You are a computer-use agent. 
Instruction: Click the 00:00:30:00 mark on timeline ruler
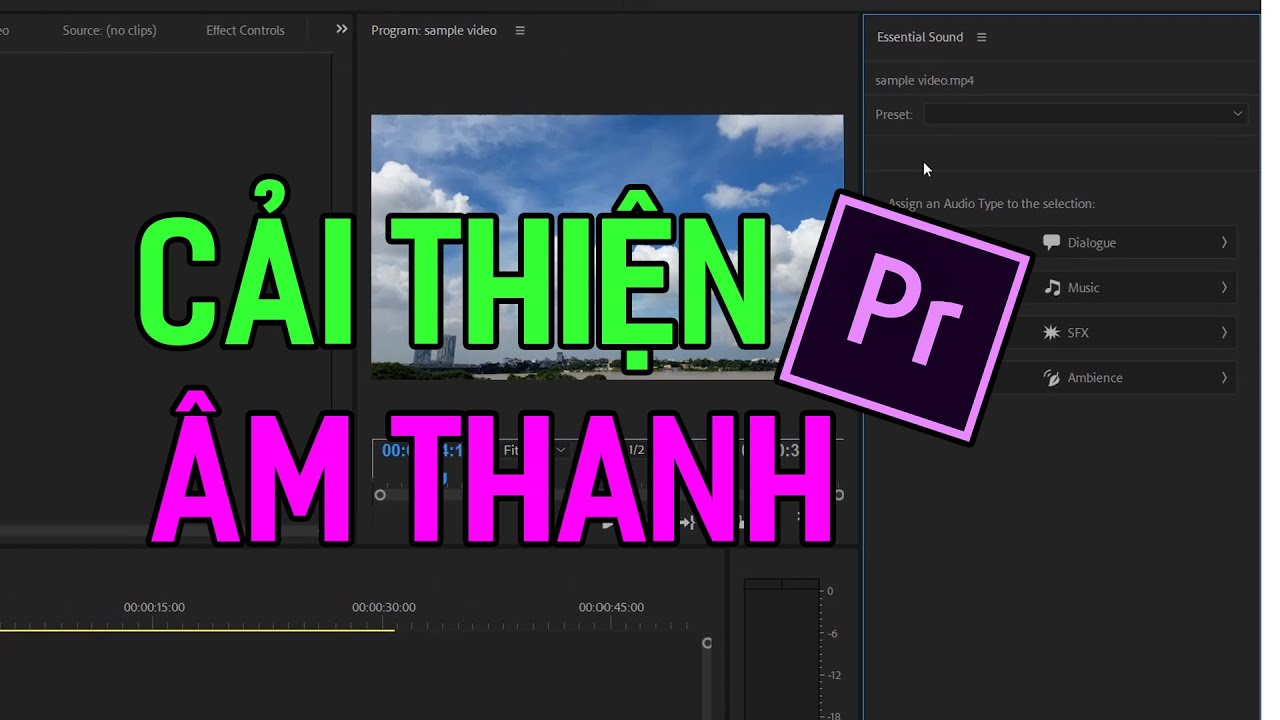[384, 607]
